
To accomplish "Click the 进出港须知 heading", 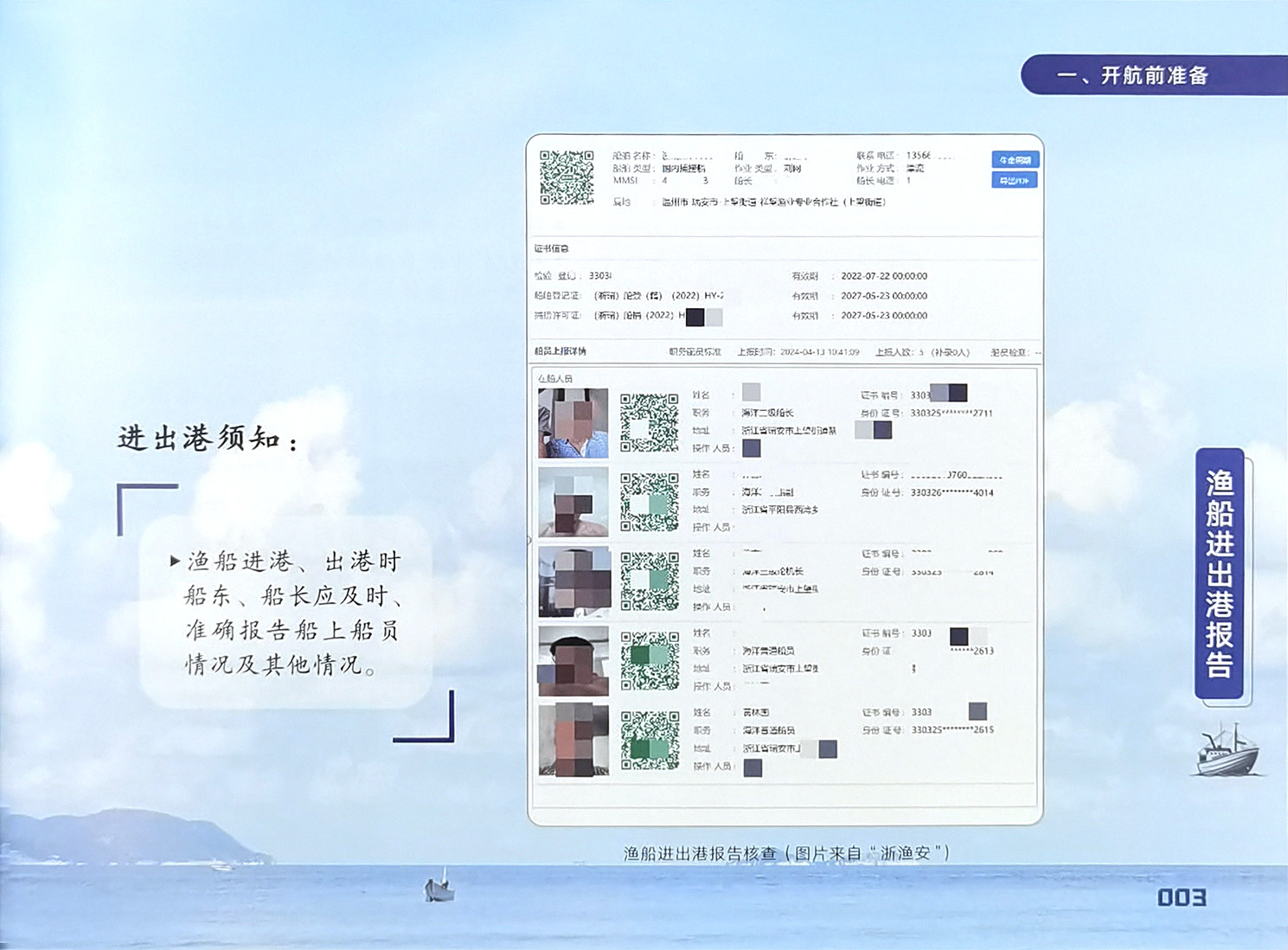I will [x=208, y=440].
